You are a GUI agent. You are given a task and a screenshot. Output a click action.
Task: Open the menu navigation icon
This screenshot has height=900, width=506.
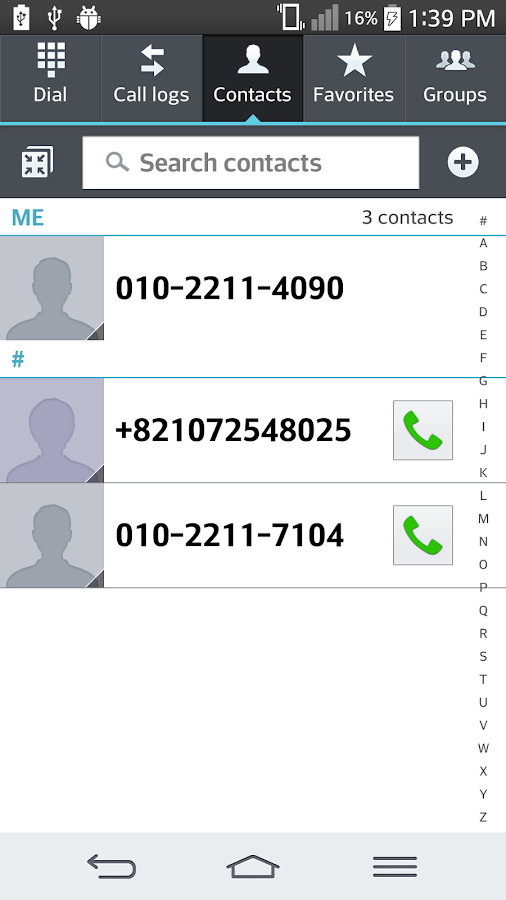pos(395,866)
